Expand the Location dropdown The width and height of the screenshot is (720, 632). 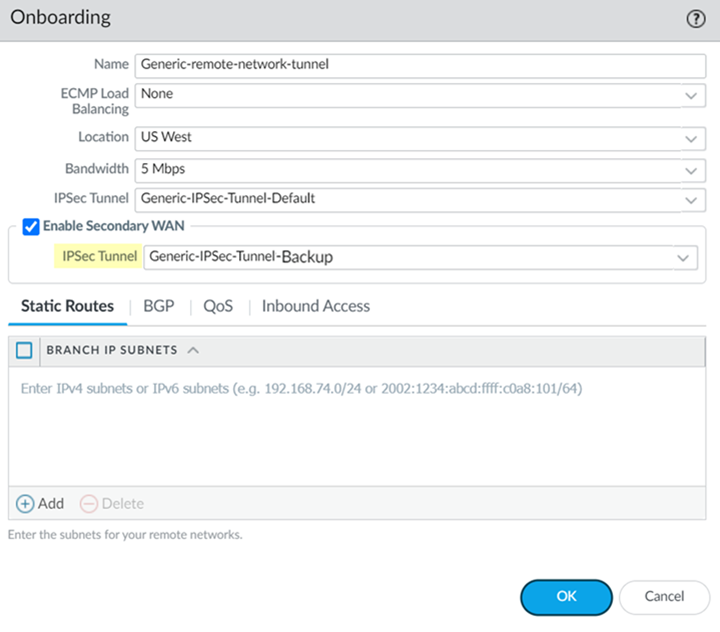tap(690, 138)
